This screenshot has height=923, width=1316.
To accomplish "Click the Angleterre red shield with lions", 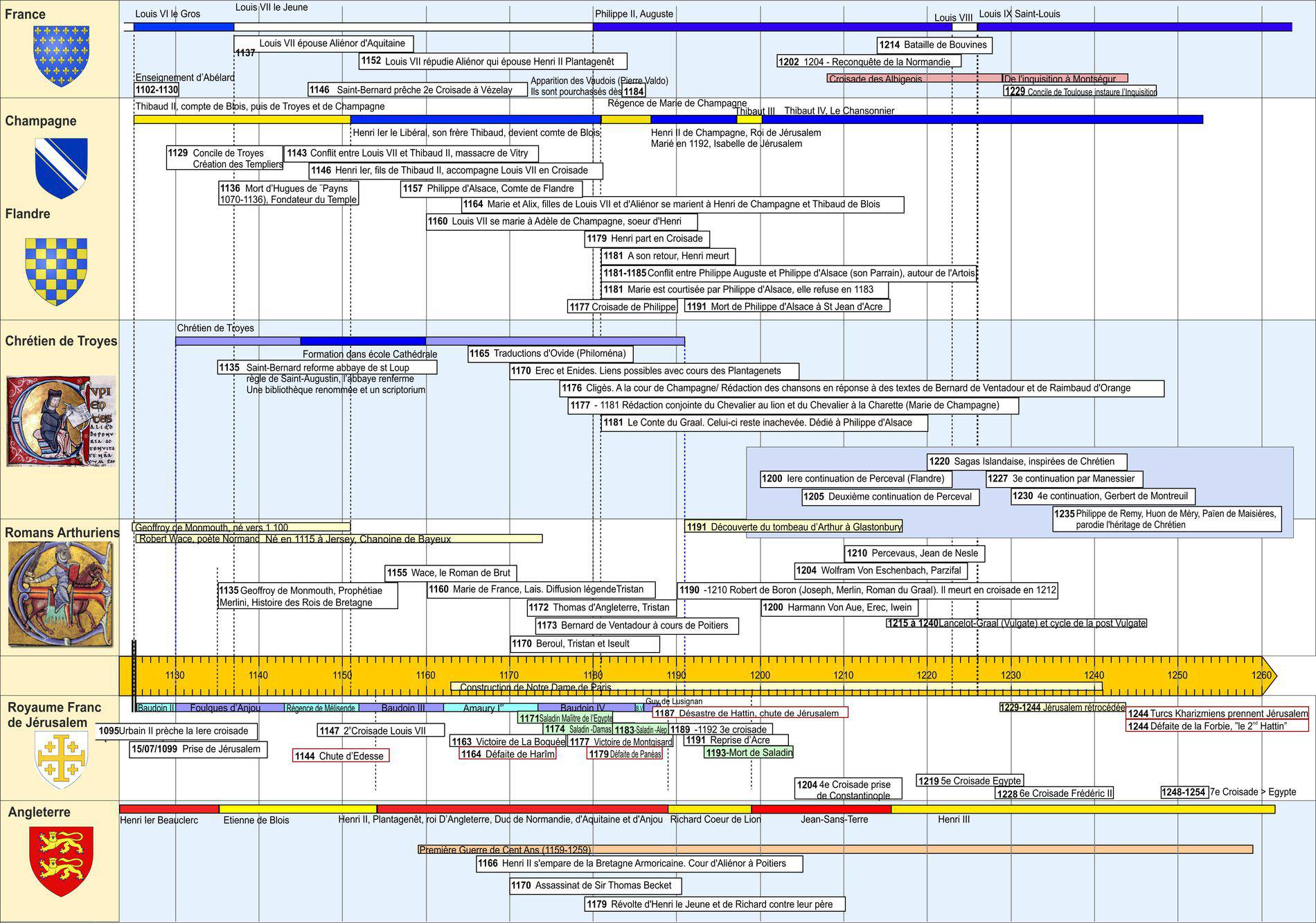I will click(x=61, y=861).
